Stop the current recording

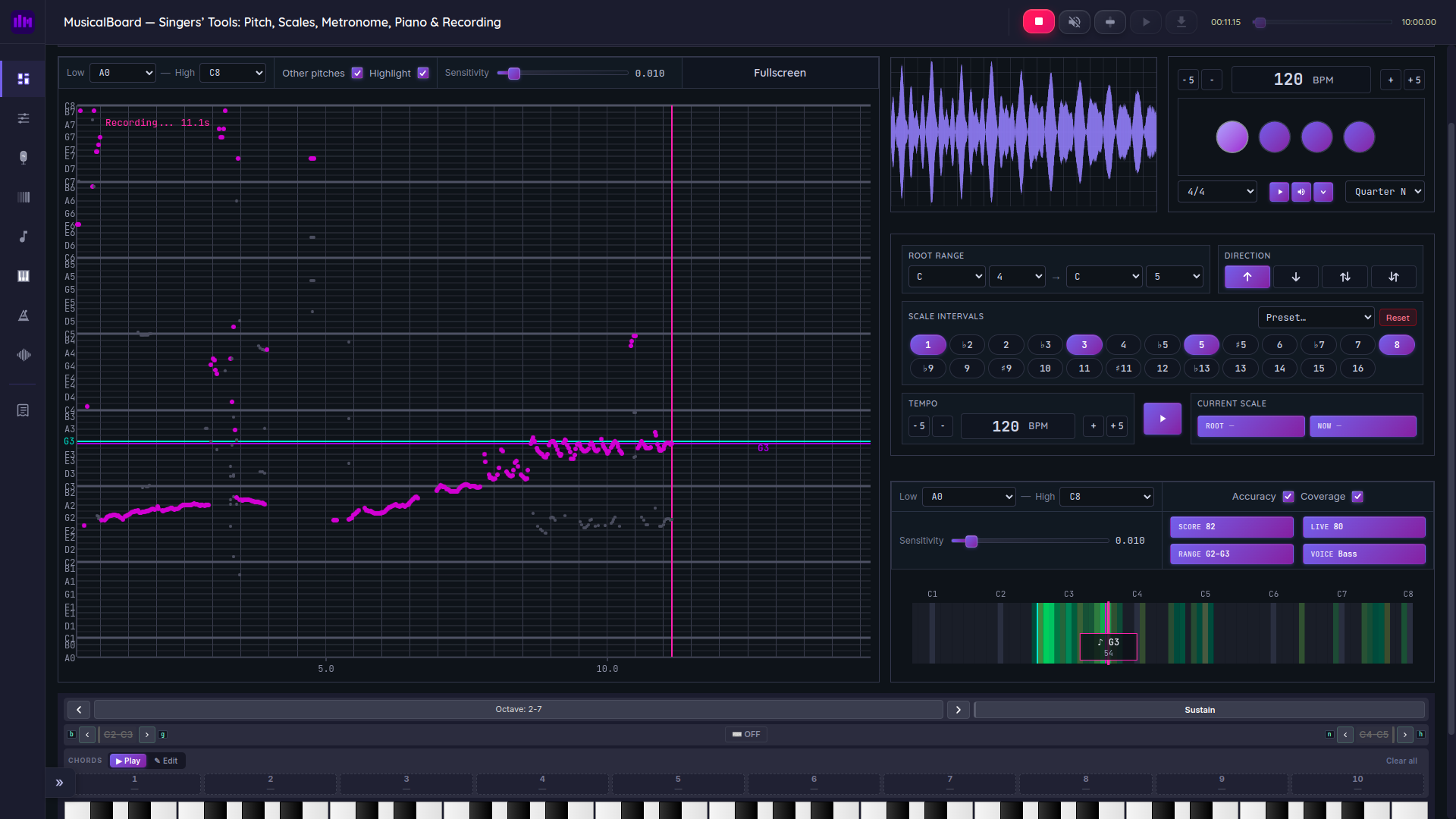[1038, 21]
